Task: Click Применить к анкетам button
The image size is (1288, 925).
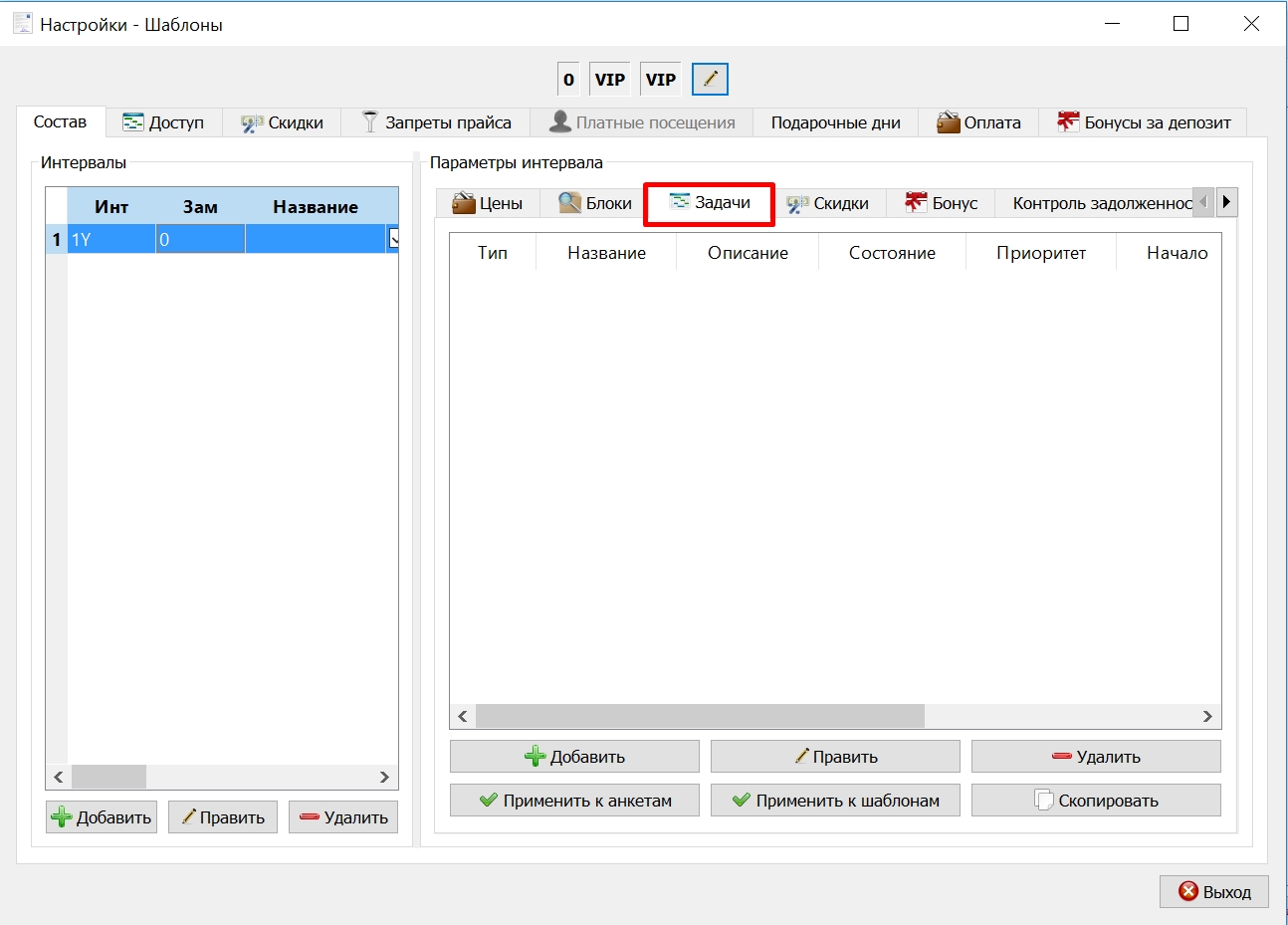Action: pyautogui.click(x=574, y=801)
